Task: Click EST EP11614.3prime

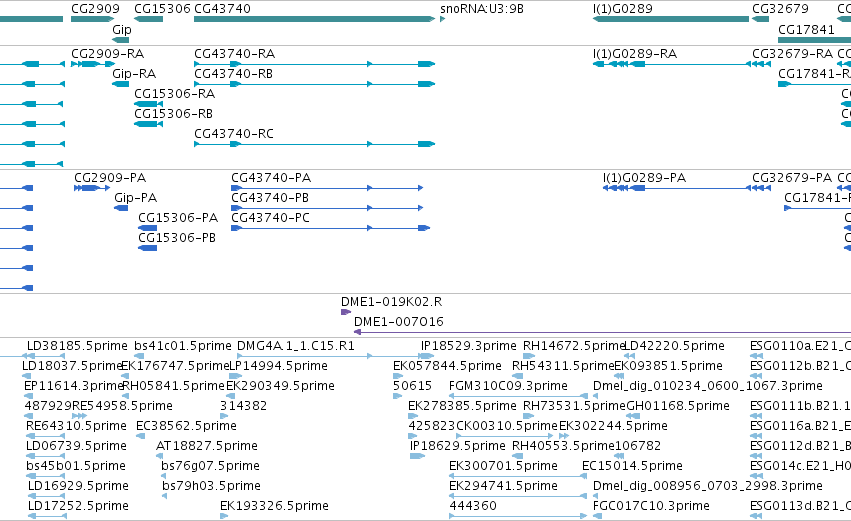Action: pos(74,386)
